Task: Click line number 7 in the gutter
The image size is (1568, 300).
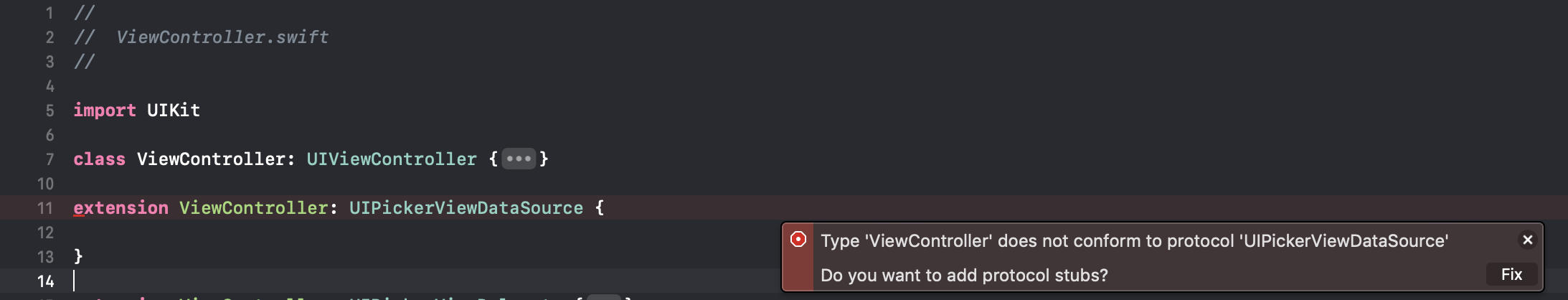Action: coord(49,159)
